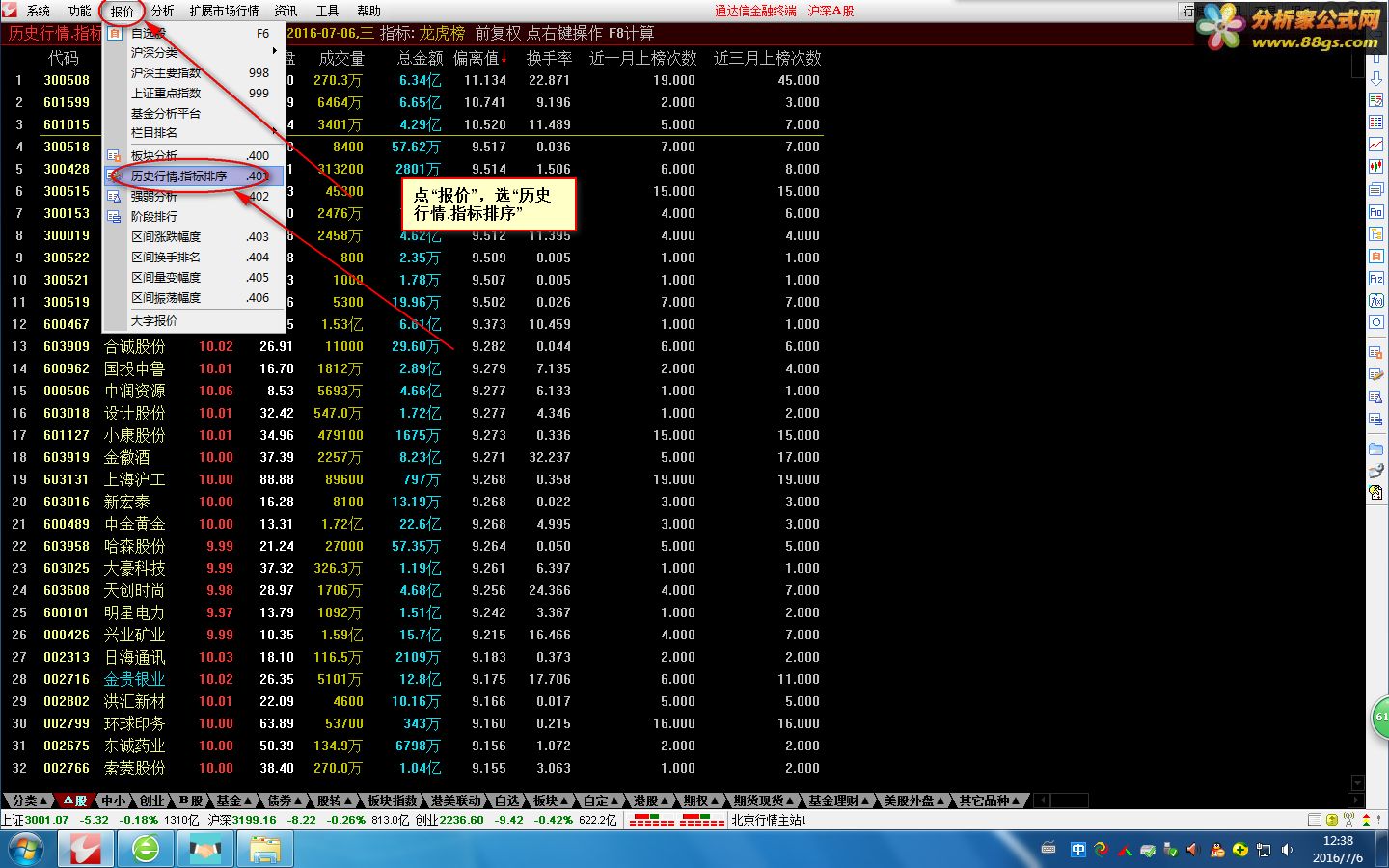This screenshot has height=868, width=1389.
Task: Open the Windows Start button
Action: [26, 849]
